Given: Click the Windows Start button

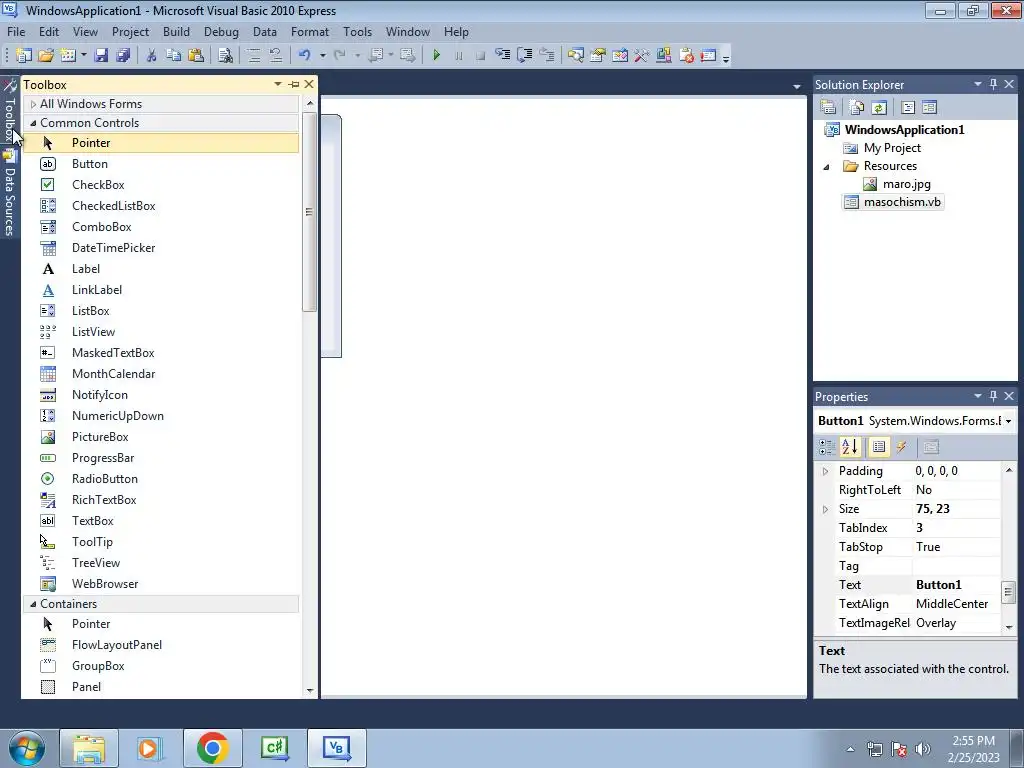Looking at the screenshot, I should [x=27, y=748].
